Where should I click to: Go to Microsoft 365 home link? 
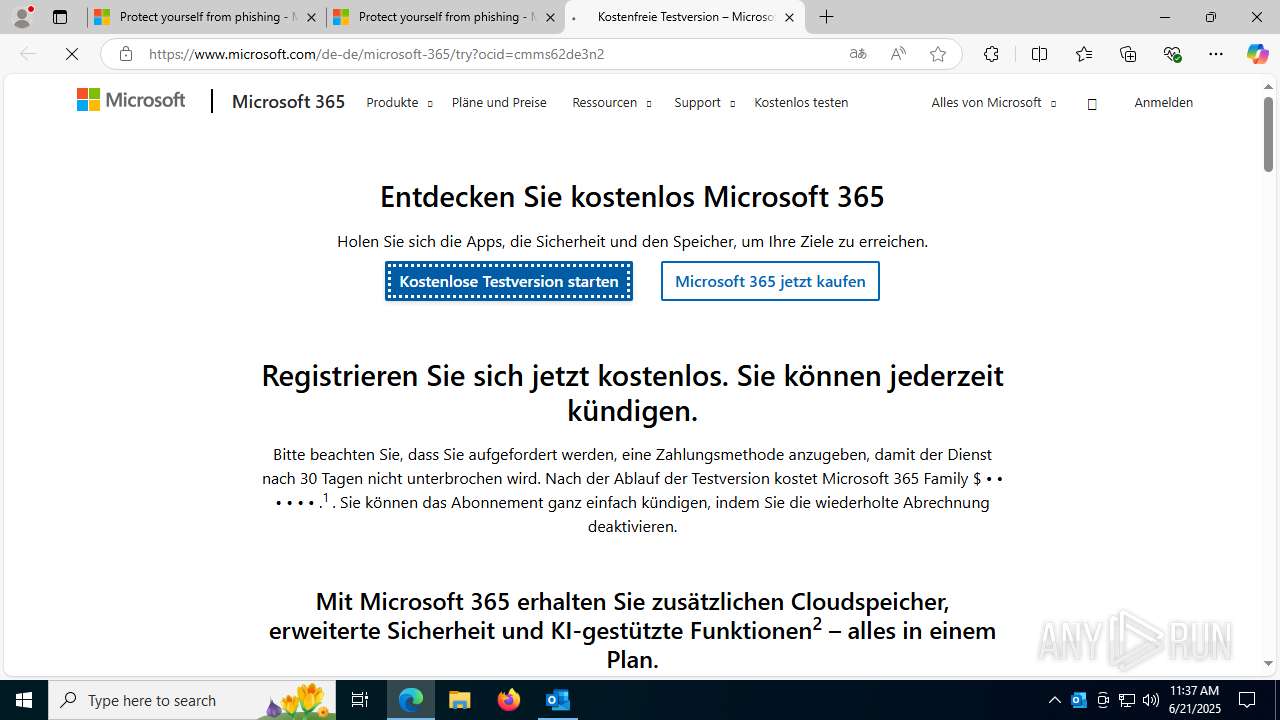click(288, 101)
